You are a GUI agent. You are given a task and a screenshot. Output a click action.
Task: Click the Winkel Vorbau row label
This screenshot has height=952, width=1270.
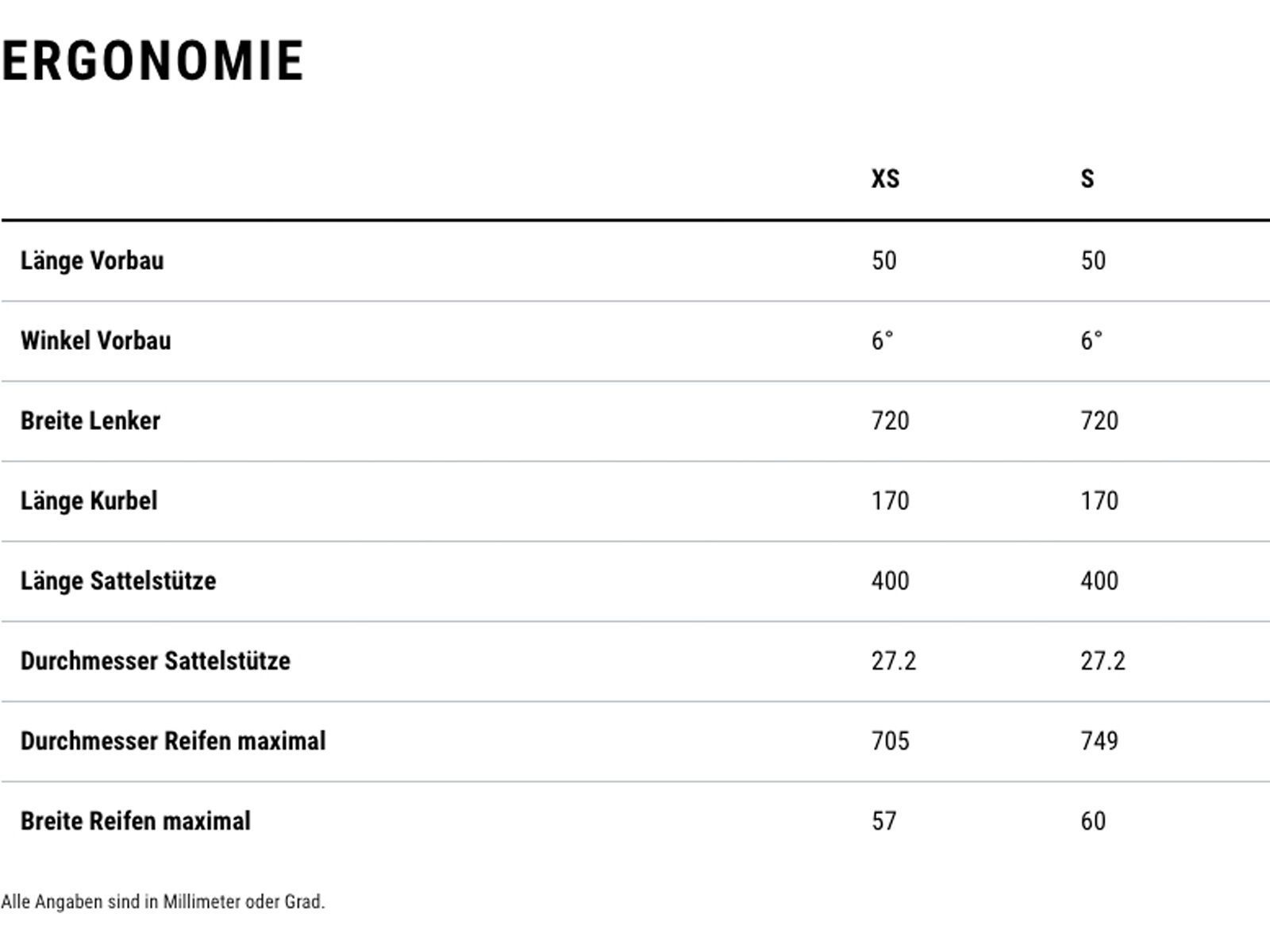point(95,341)
